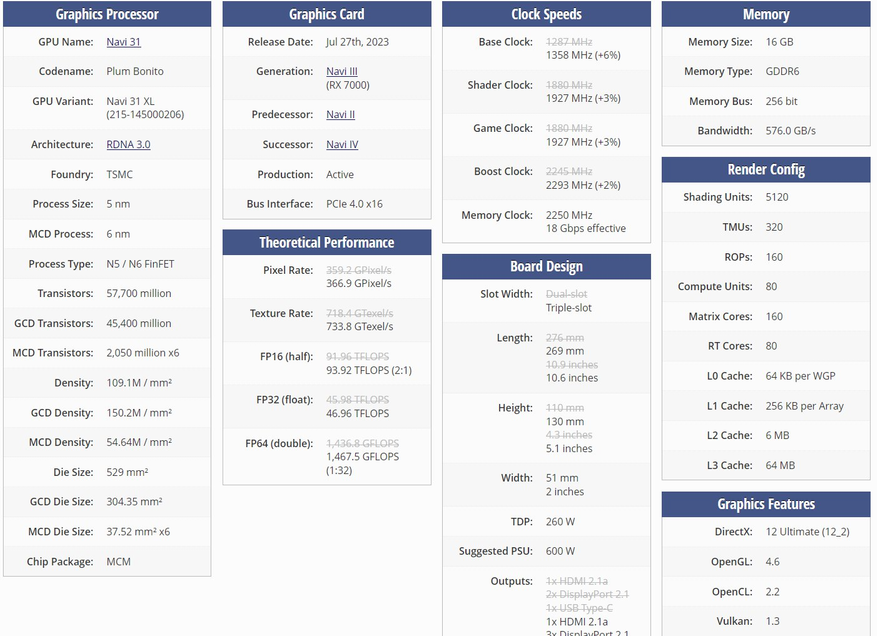Open the Navi IV successor link

pyautogui.click(x=342, y=144)
